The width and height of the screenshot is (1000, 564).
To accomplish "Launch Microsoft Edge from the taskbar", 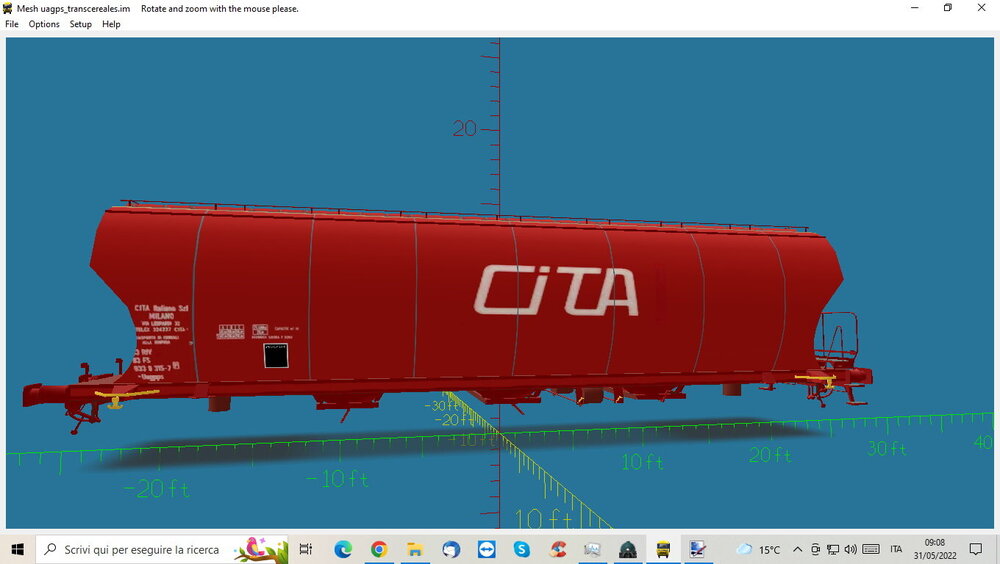I will [343, 549].
